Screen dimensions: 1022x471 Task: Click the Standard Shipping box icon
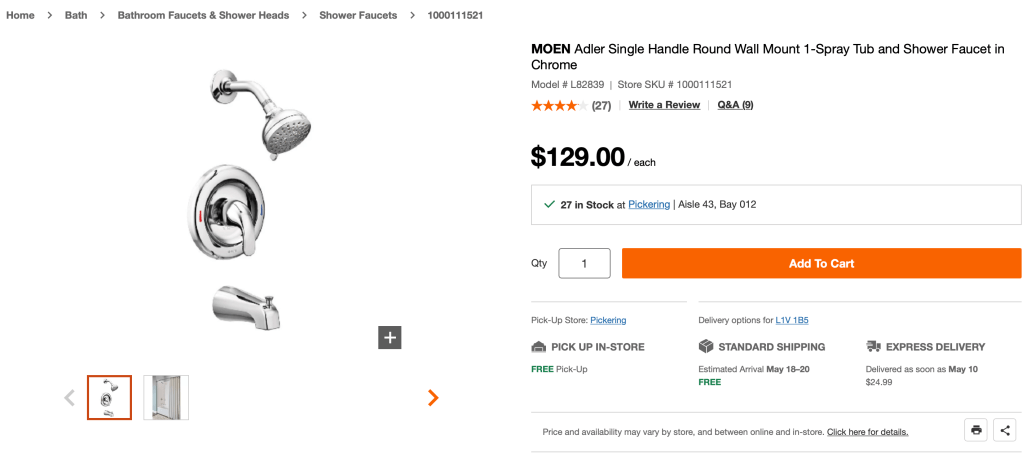[706, 347]
